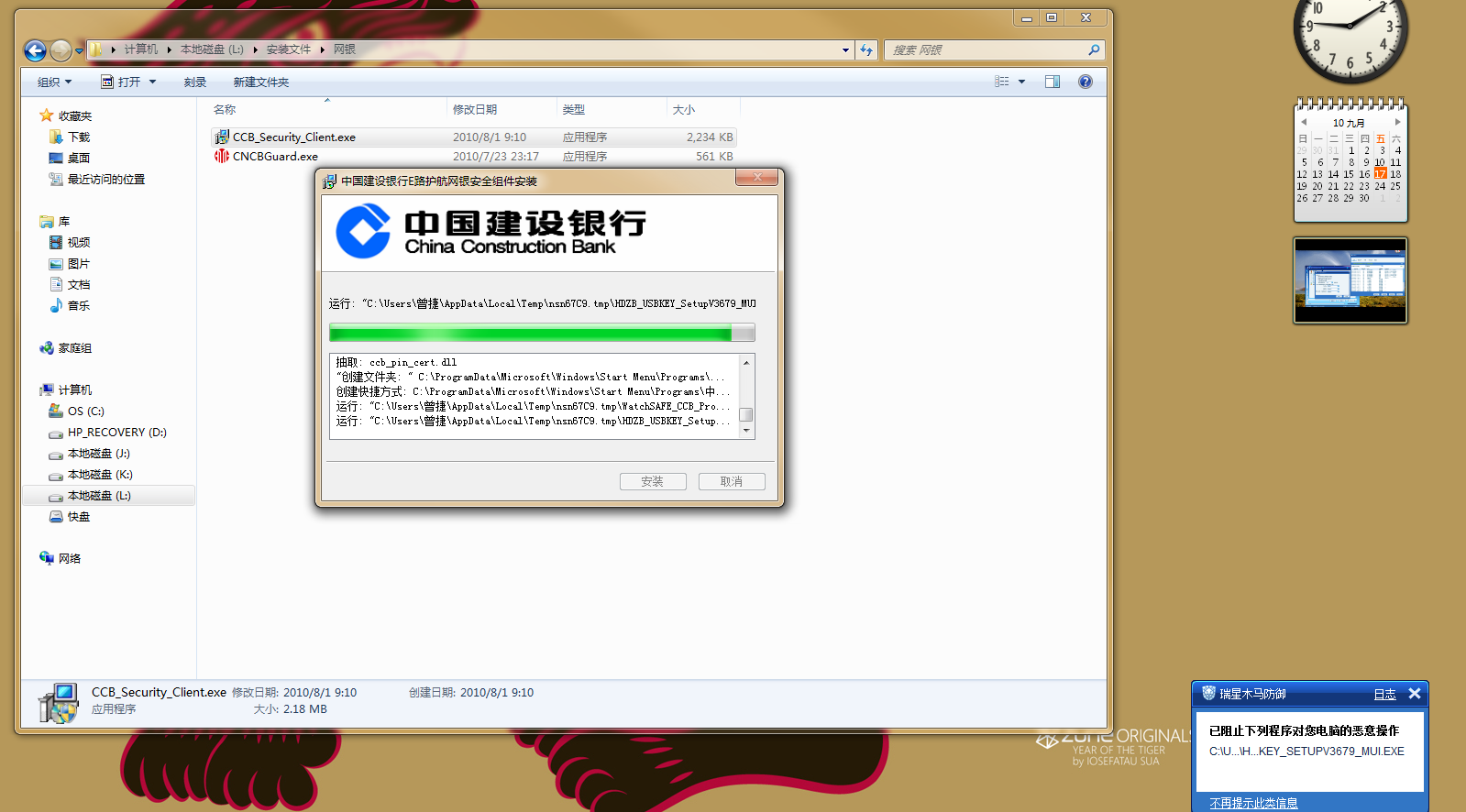
Task: Close the 中国建设银行 installer dialog
Action: [757, 178]
